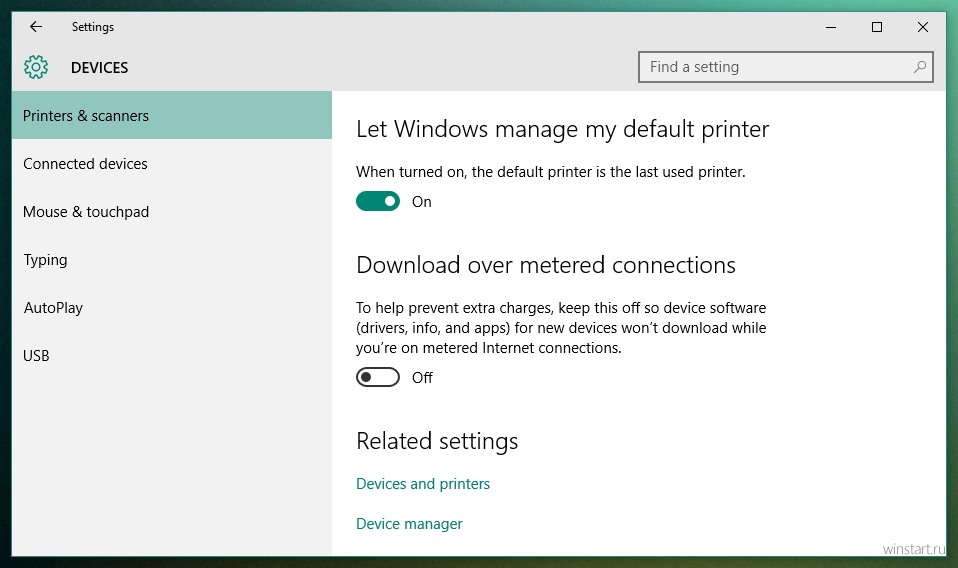Viewport: 958px width, 568px height.
Task: Turn off Windows-managed default printer toggle
Action: pos(378,202)
